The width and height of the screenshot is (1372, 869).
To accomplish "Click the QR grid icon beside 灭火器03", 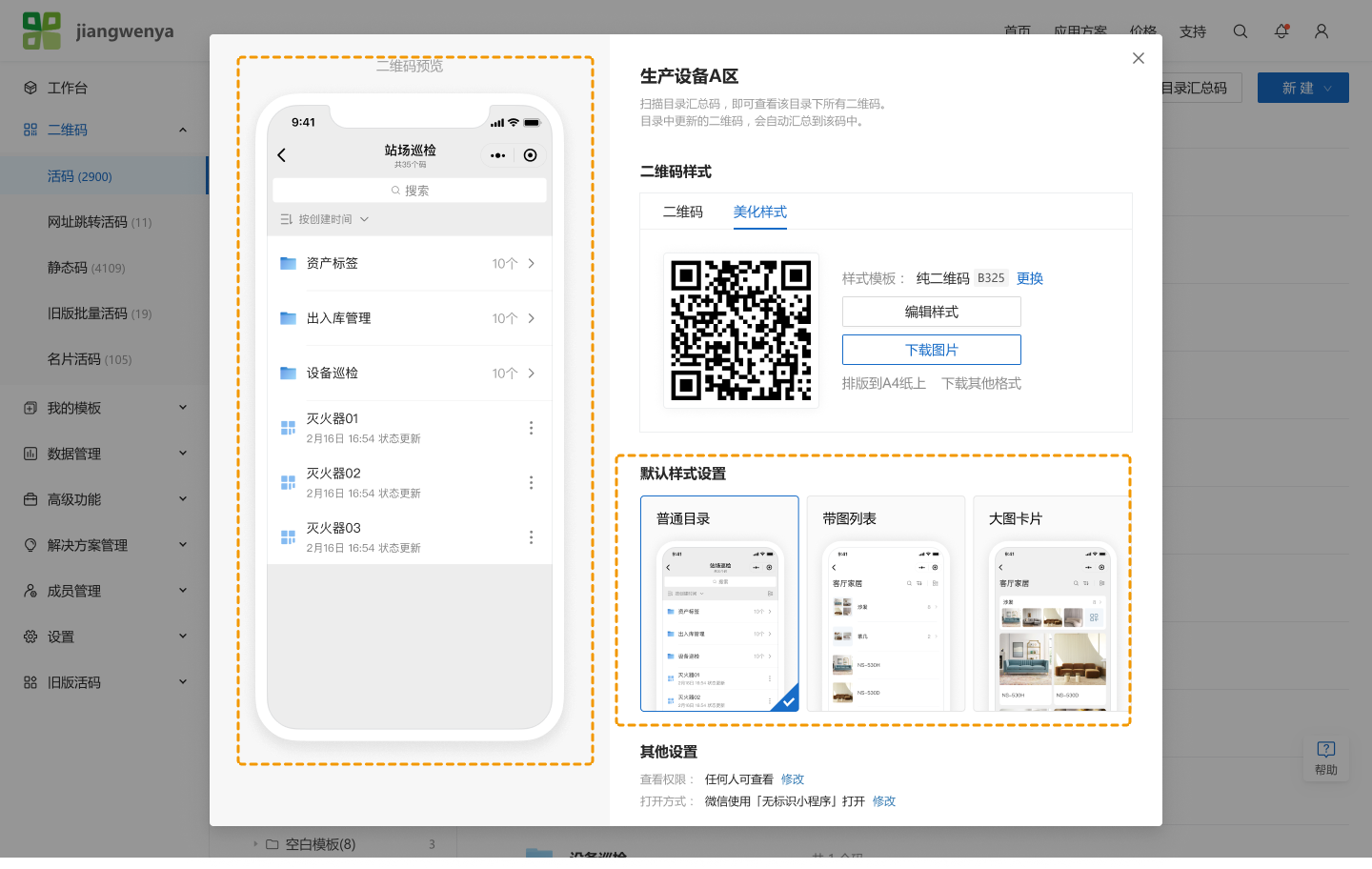I will point(288,537).
